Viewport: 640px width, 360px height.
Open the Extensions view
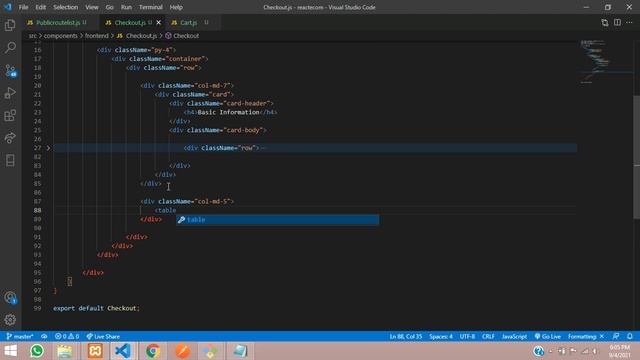(10, 116)
